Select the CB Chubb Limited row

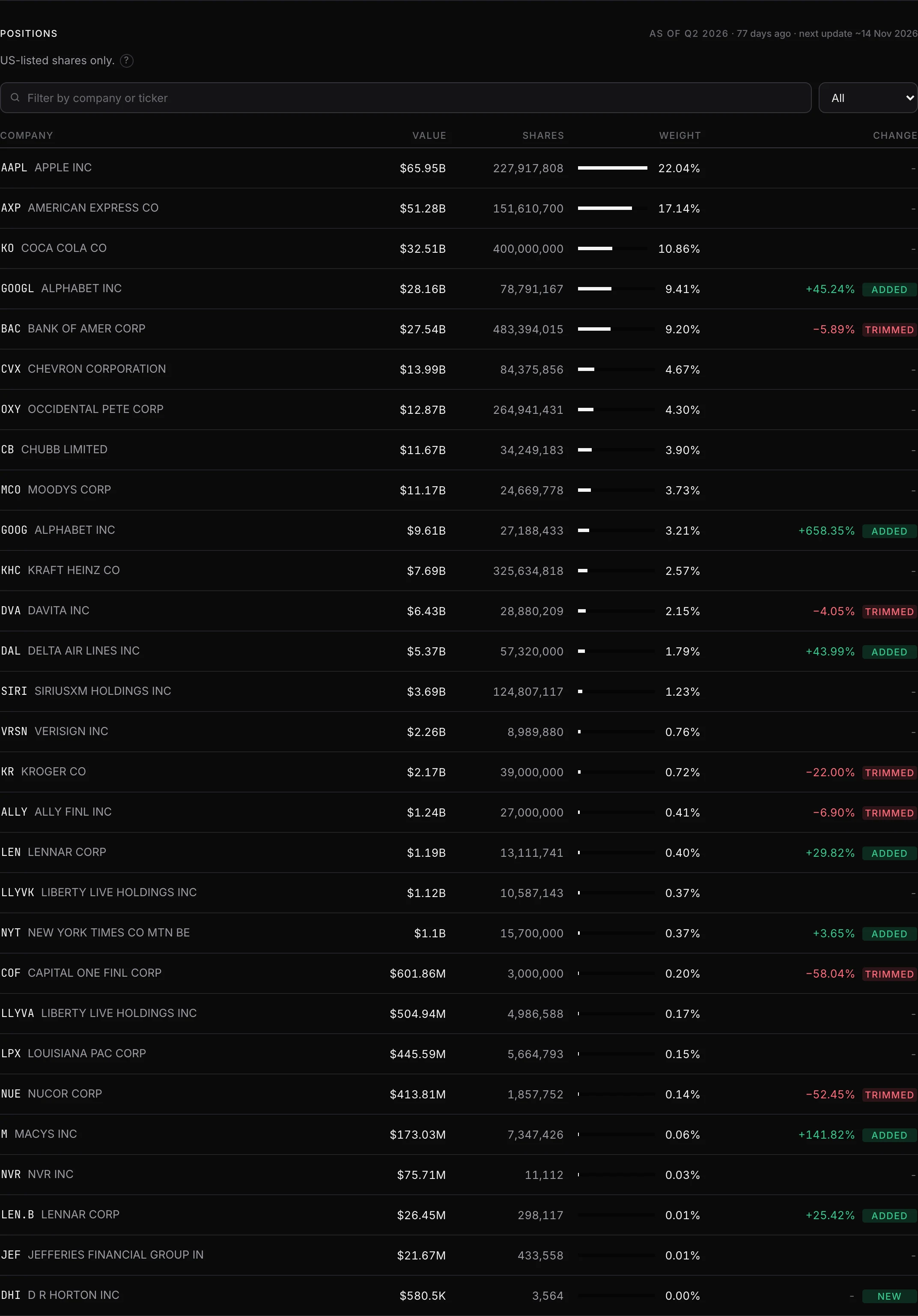[x=459, y=449]
